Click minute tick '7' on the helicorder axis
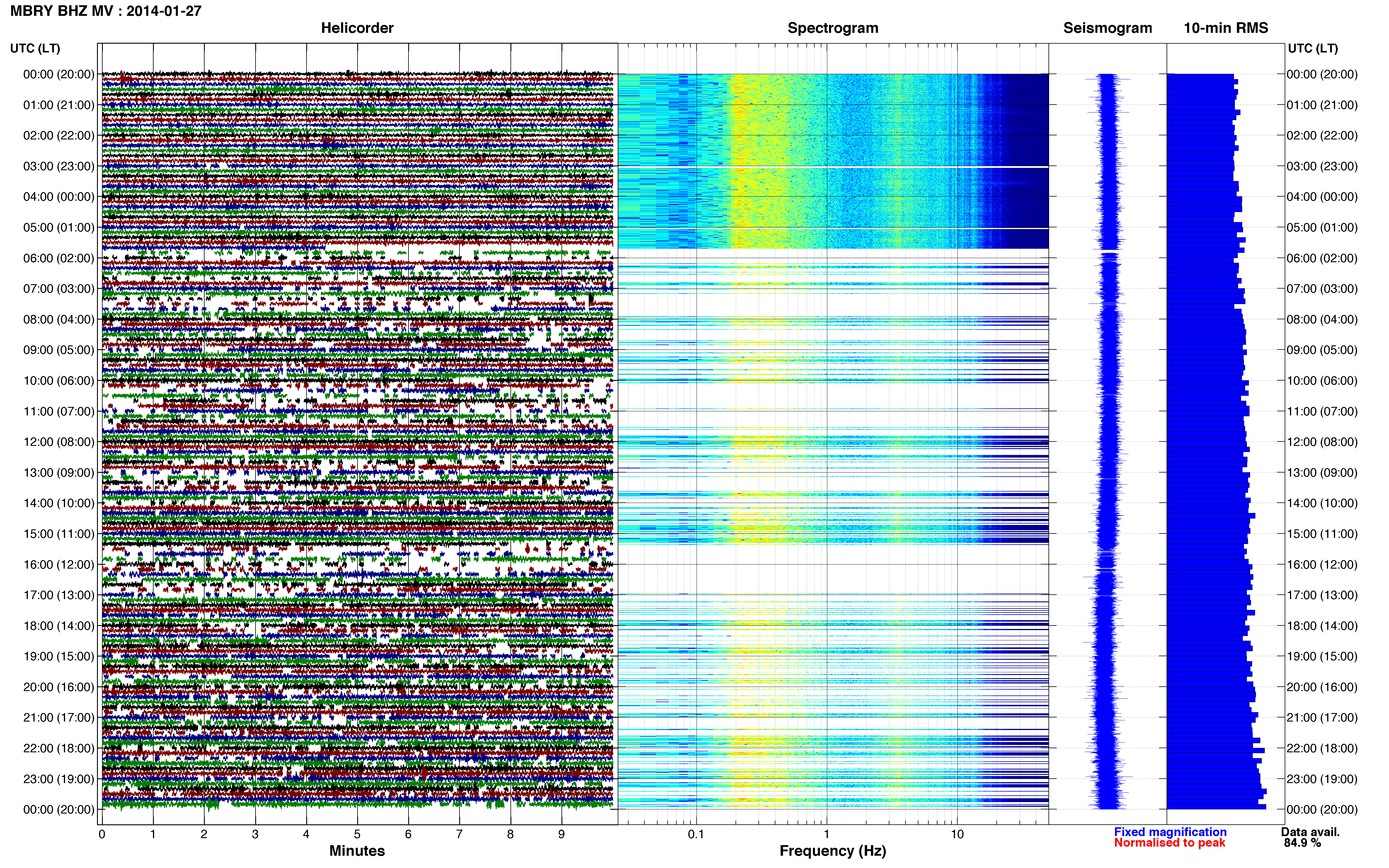The width and height of the screenshot is (1389, 868). click(459, 834)
